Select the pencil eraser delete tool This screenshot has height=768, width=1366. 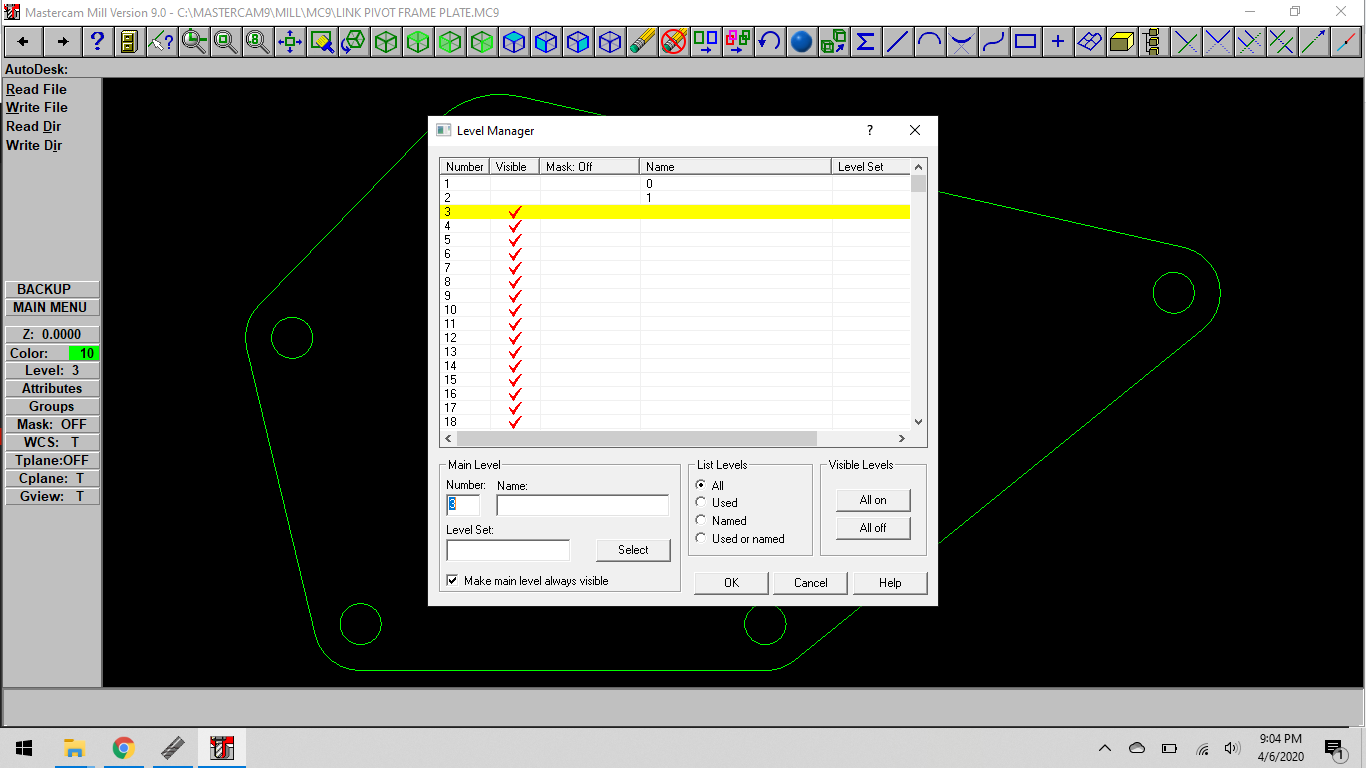coord(642,42)
